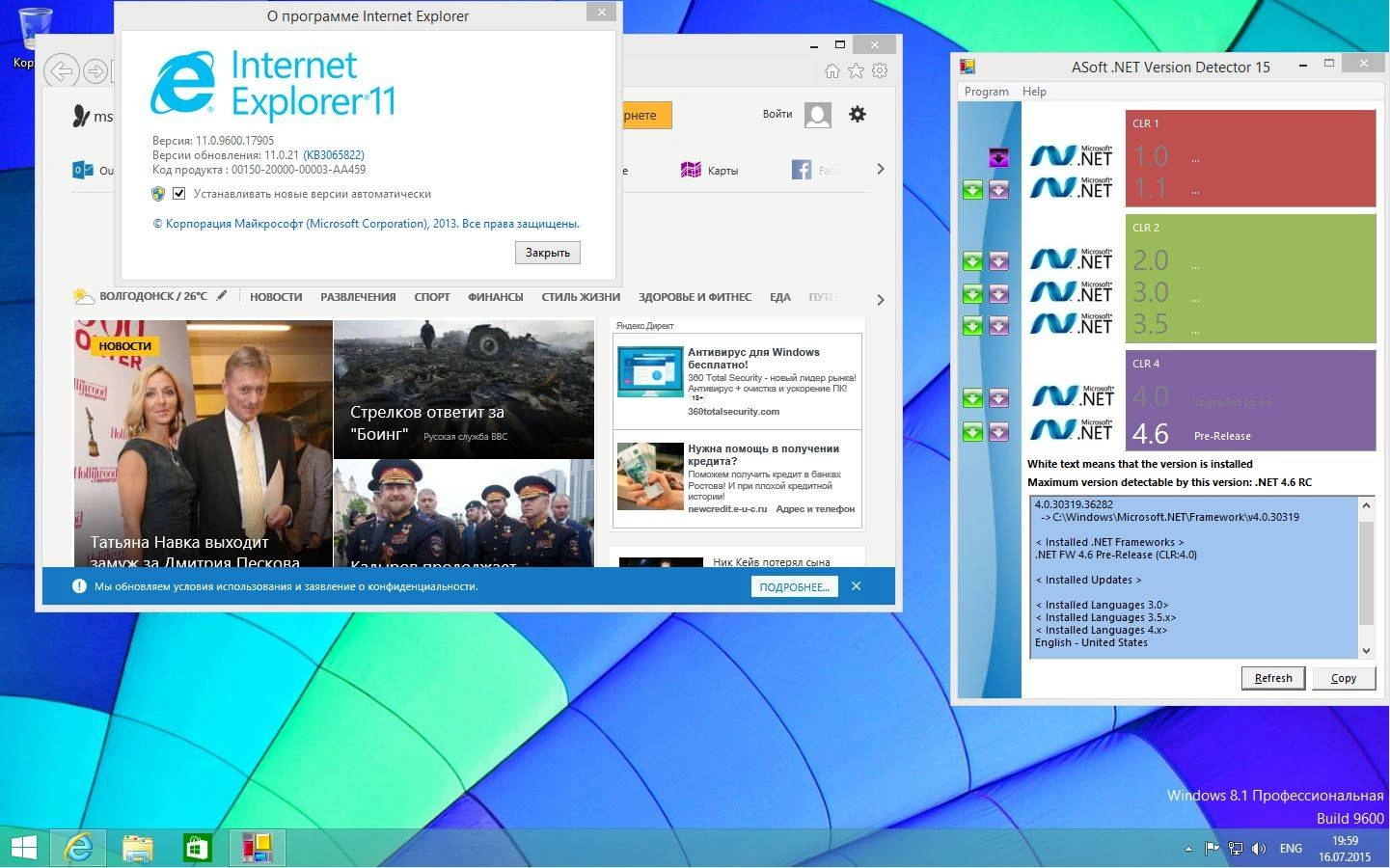Open Татьяна Навка news tile
The width and height of the screenshot is (1390, 868).
204,444
